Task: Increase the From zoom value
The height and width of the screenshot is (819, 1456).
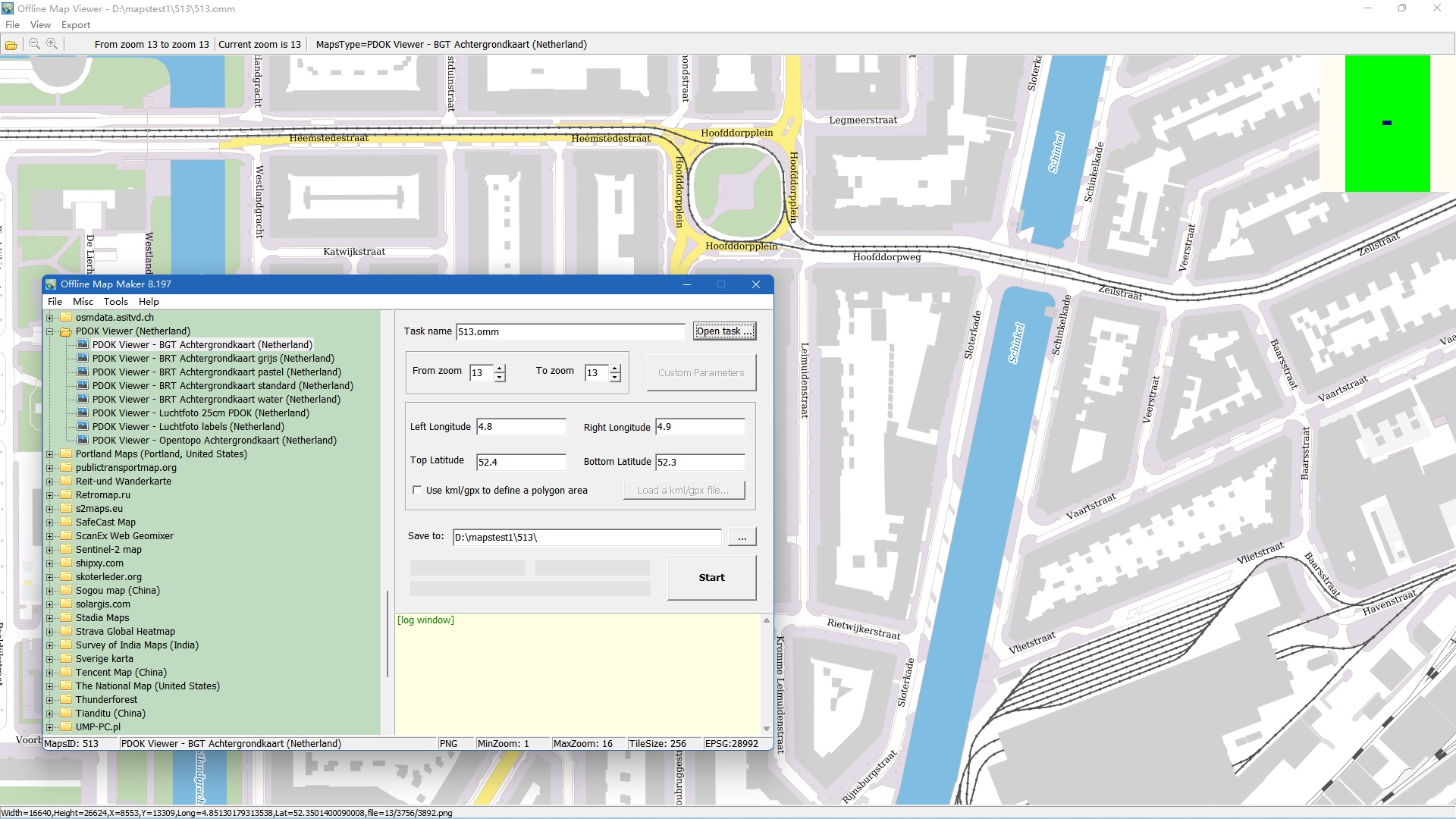Action: pyautogui.click(x=500, y=369)
